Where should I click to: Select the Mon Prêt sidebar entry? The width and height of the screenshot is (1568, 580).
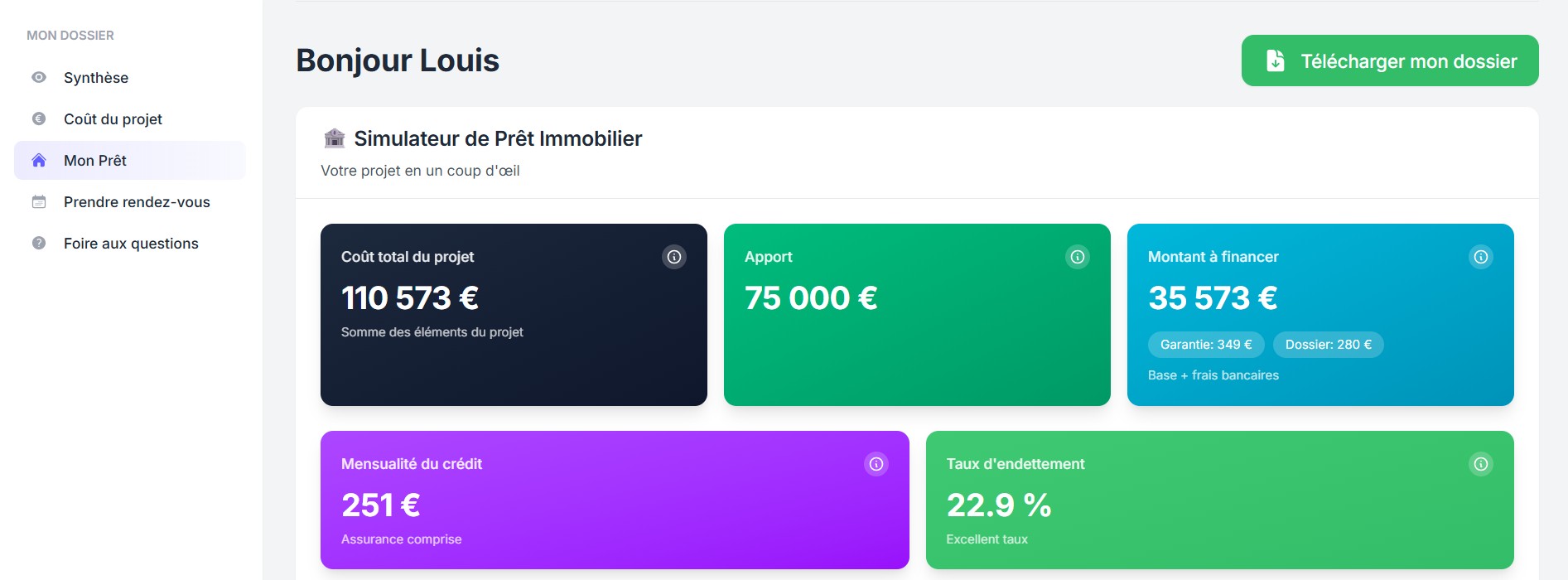coord(95,160)
